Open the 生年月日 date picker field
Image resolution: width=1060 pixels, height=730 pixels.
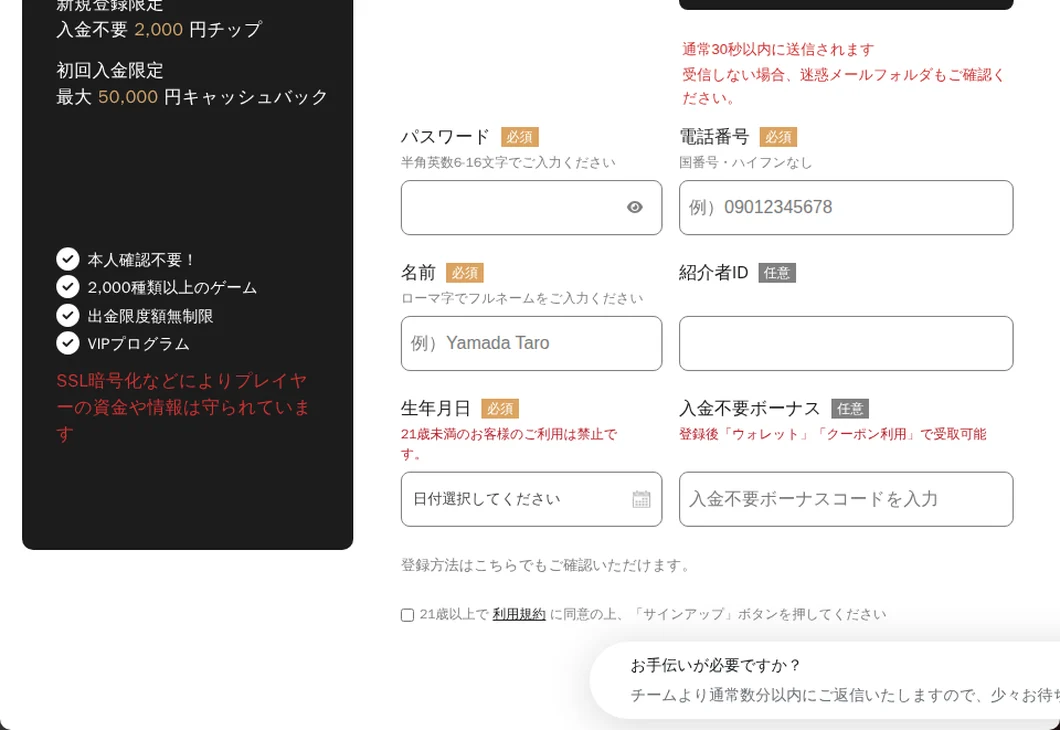click(x=531, y=500)
